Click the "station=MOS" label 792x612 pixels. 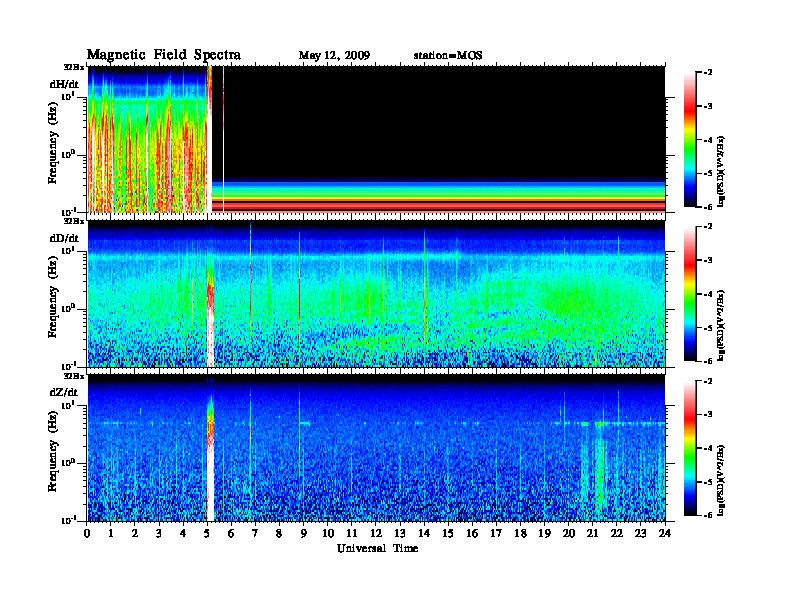click(x=448, y=56)
